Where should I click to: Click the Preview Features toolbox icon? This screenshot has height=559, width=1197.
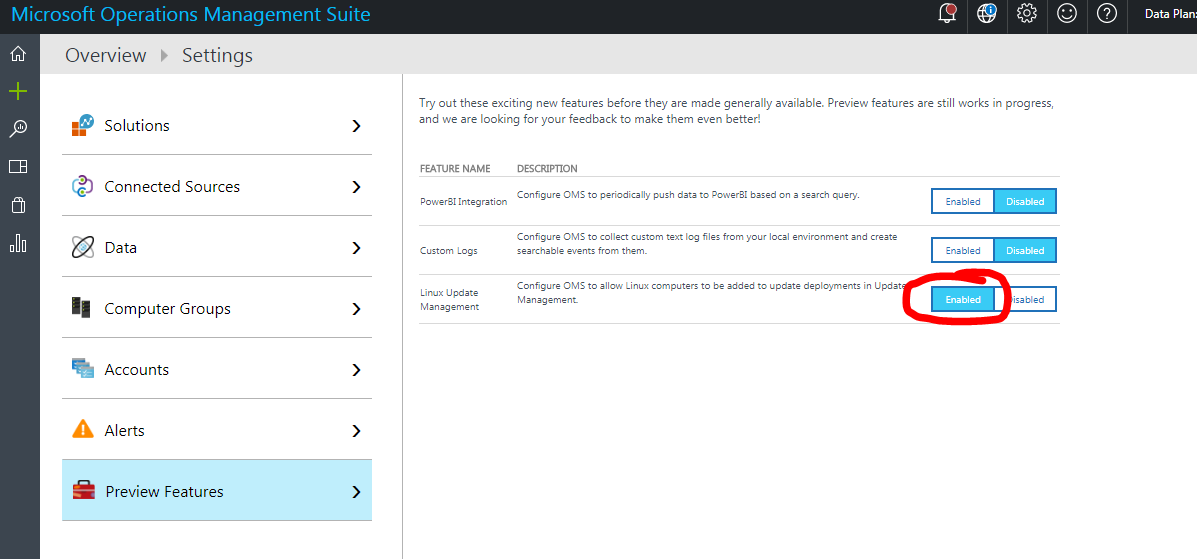83,491
